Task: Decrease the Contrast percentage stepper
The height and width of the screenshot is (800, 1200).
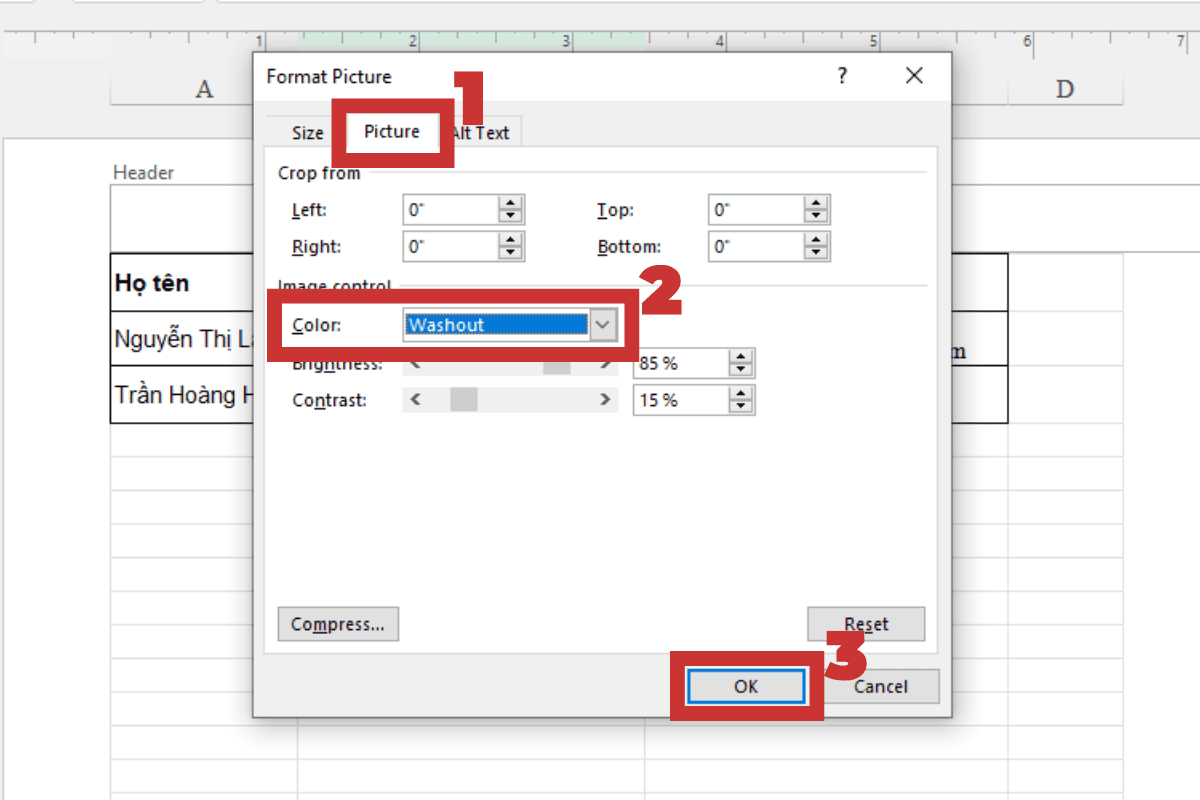Action: point(739,406)
